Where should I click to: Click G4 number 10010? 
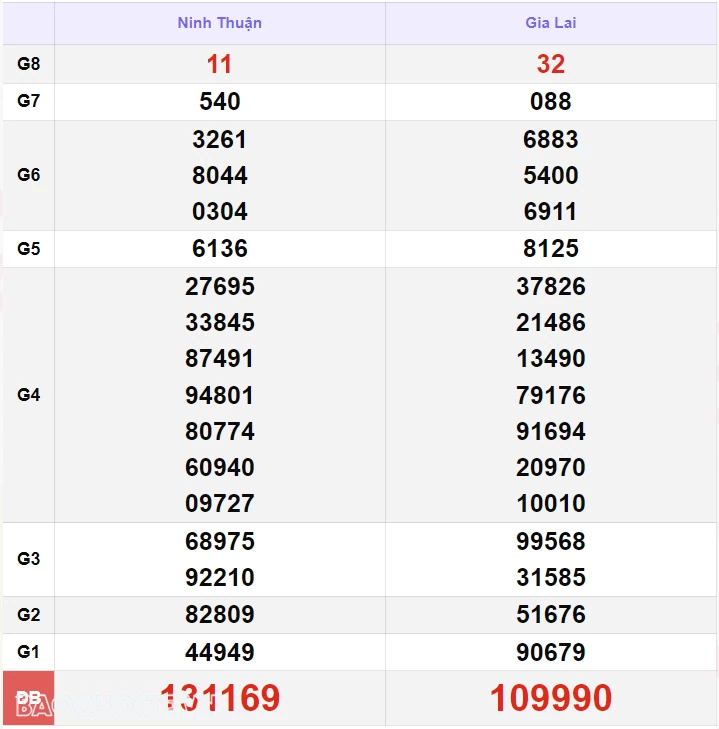click(x=551, y=503)
